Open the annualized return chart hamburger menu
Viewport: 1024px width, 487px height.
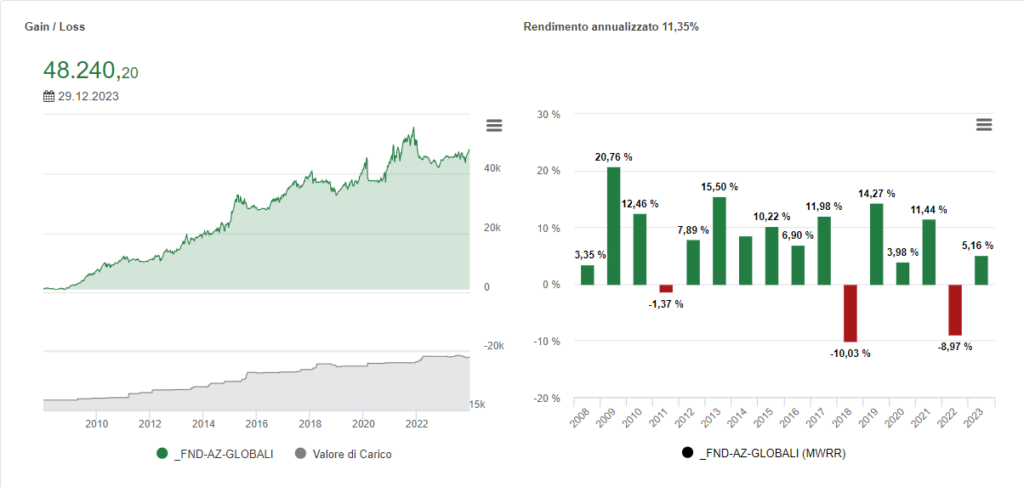tap(984, 124)
